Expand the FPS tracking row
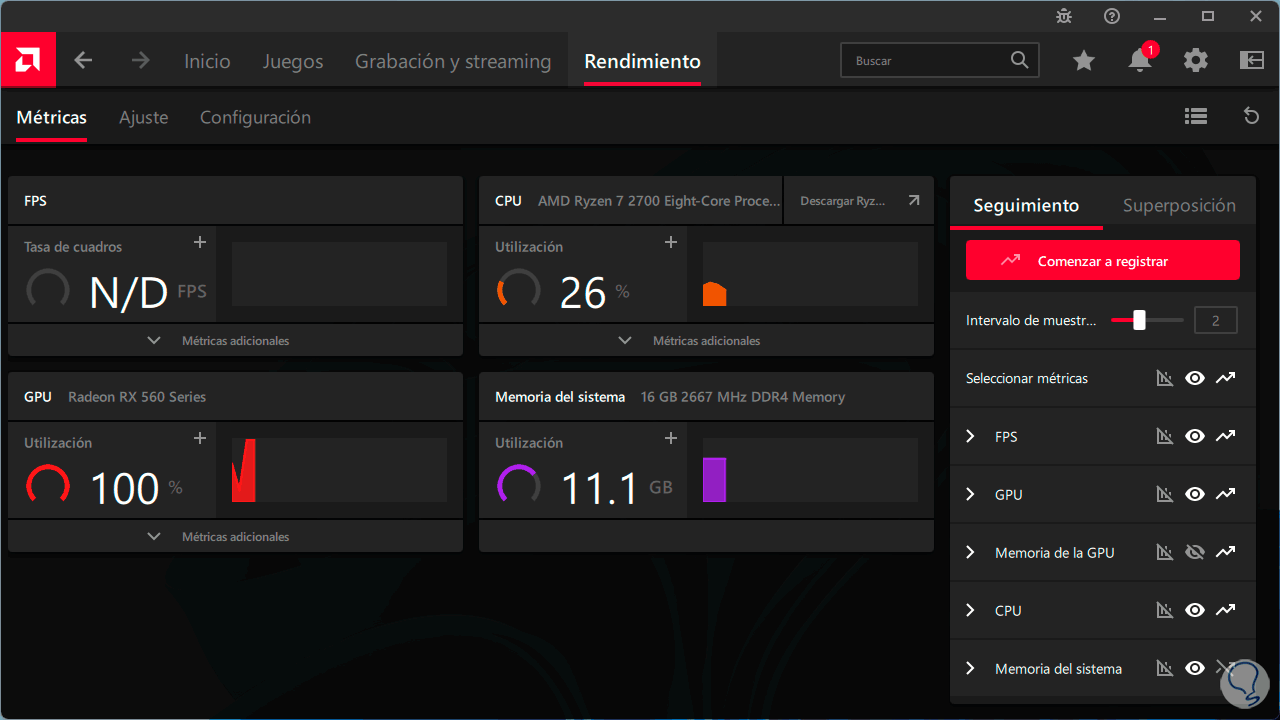This screenshot has height=720, width=1280. tap(970, 436)
